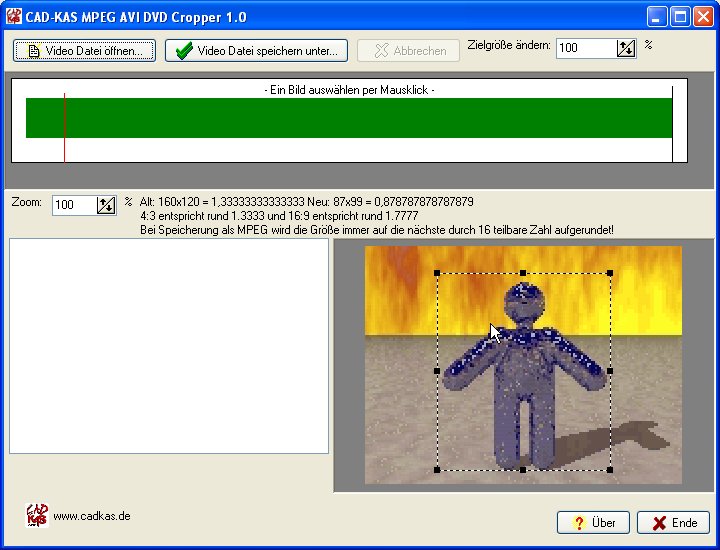Screen dimensions: 720x550
Task: Open the www.cadkas.de website link
Action: pos(91,517)
